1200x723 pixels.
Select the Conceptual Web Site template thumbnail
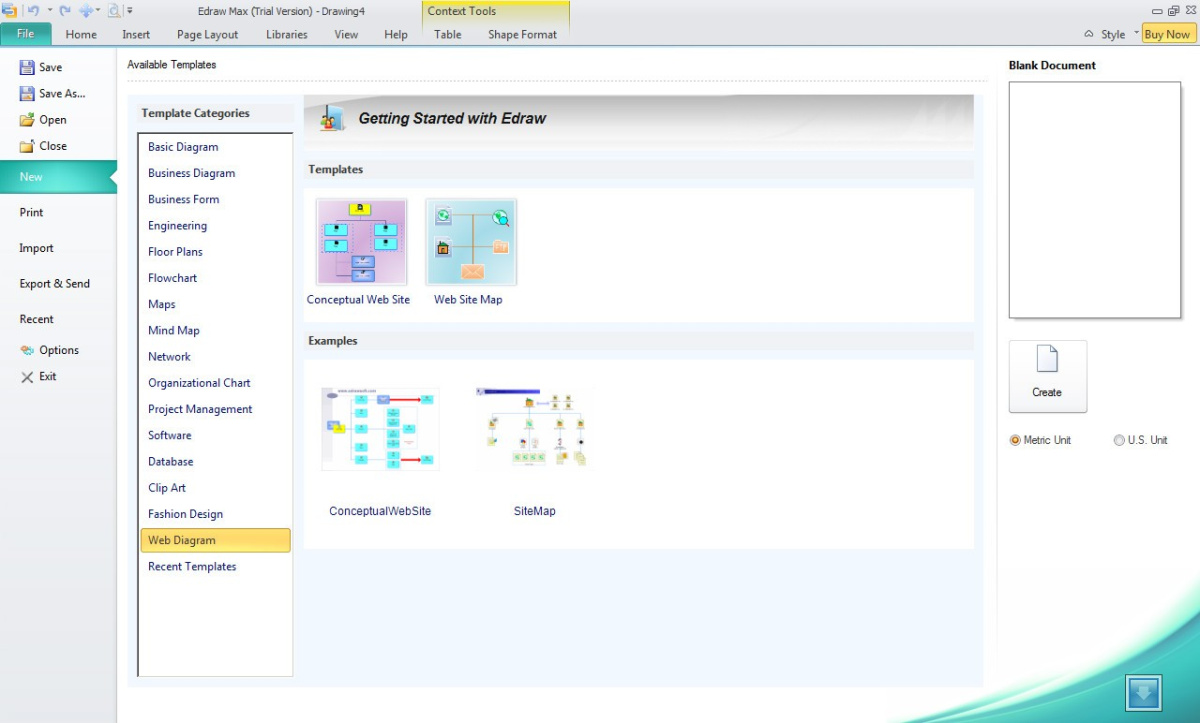pyautogui.click(x=361, y=242)
